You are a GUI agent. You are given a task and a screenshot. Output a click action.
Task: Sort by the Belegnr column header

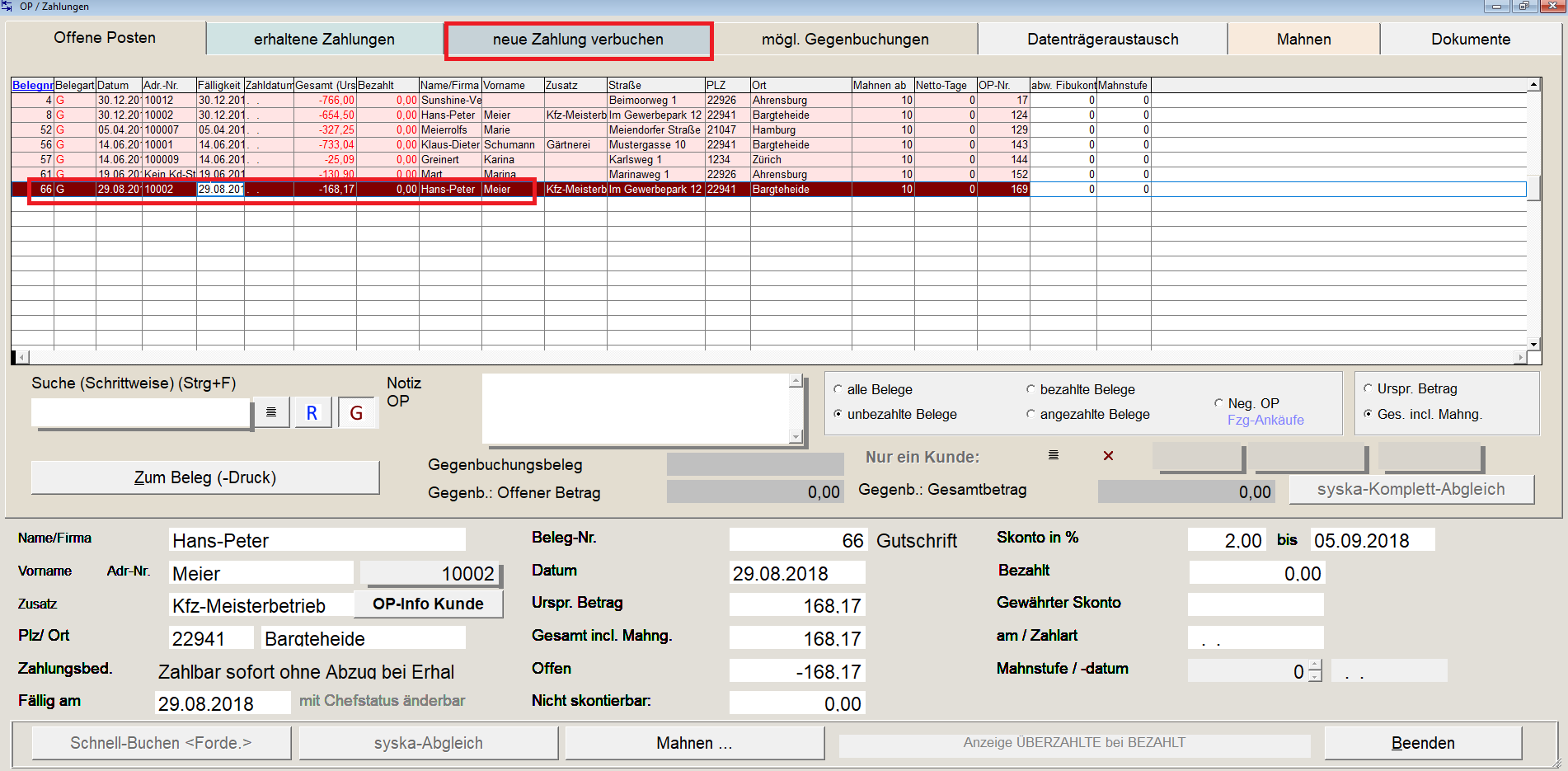click(32, 85)
